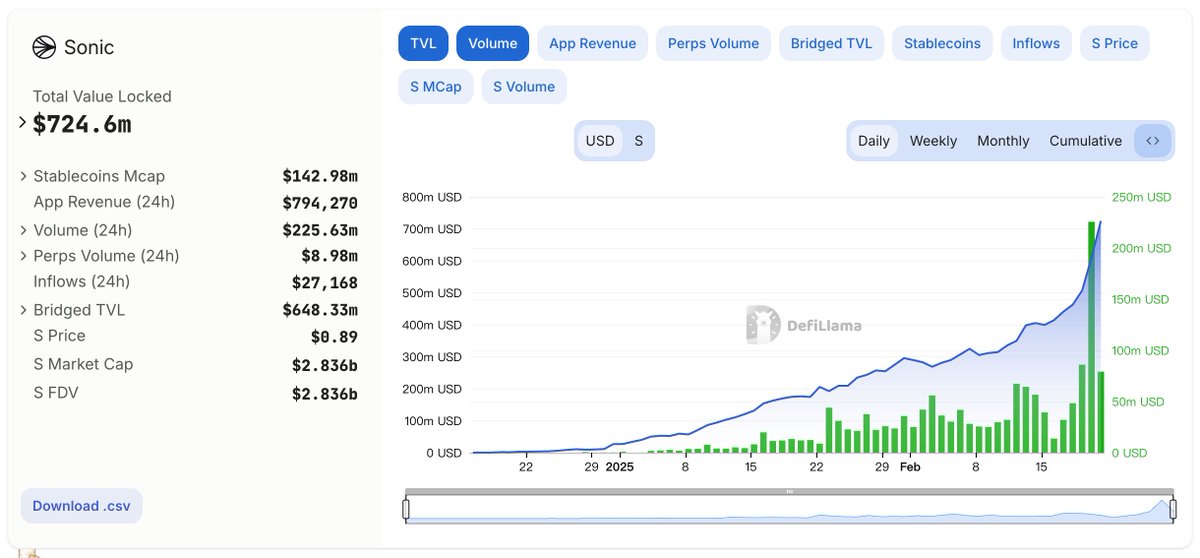Enable the App Revenue chart series

593,43
